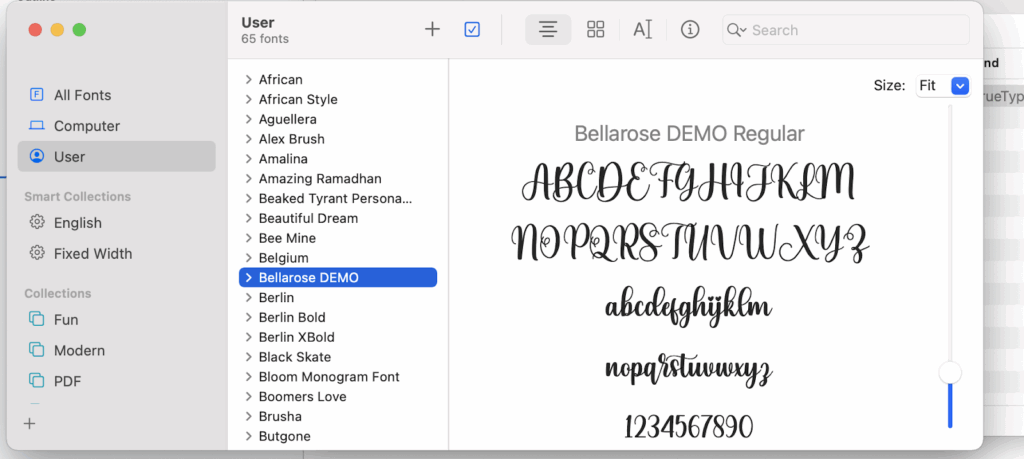Expand the African Style font family
Image resolution: width=1024 pixels, height=459 pixels.
point(248,99)
